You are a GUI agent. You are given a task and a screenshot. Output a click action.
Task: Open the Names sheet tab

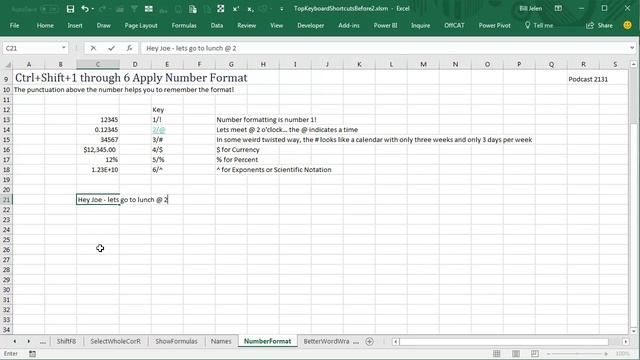pos(221,341)
